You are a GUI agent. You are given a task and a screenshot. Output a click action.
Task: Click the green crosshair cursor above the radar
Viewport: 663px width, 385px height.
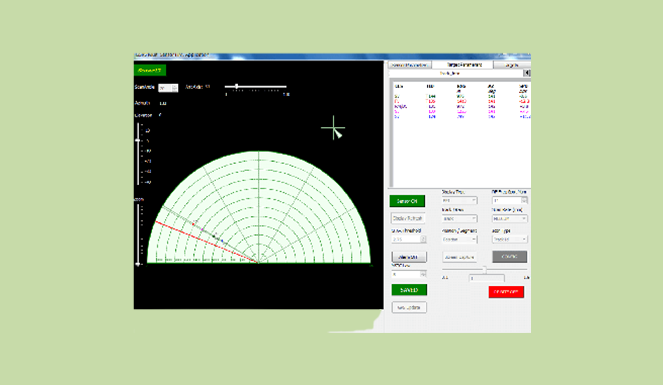tap(333, 127)
